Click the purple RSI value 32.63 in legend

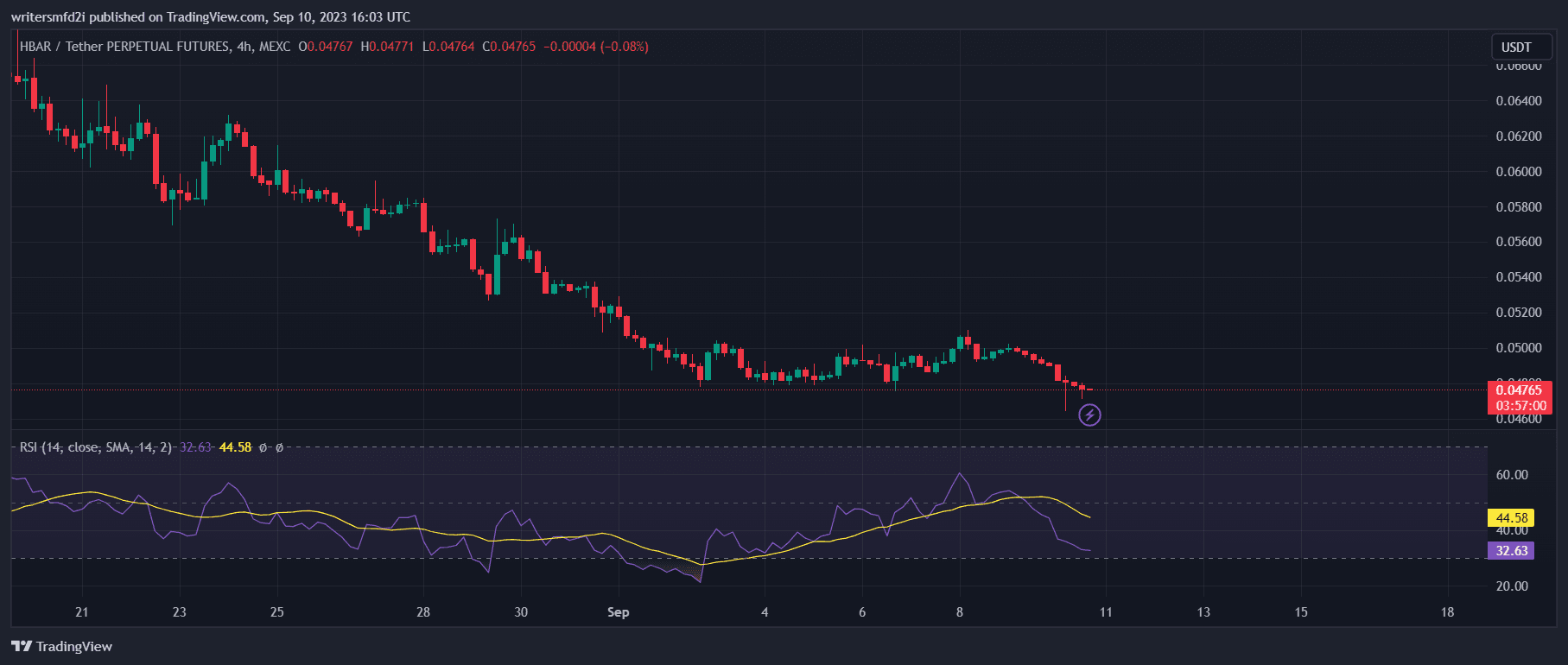click(194, 447)
